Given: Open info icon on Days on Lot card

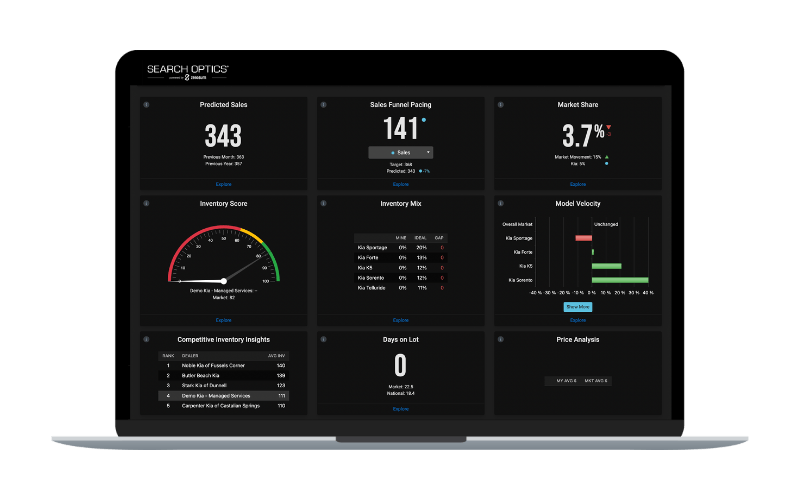Looking at the screenshot, I should [323, 339].
